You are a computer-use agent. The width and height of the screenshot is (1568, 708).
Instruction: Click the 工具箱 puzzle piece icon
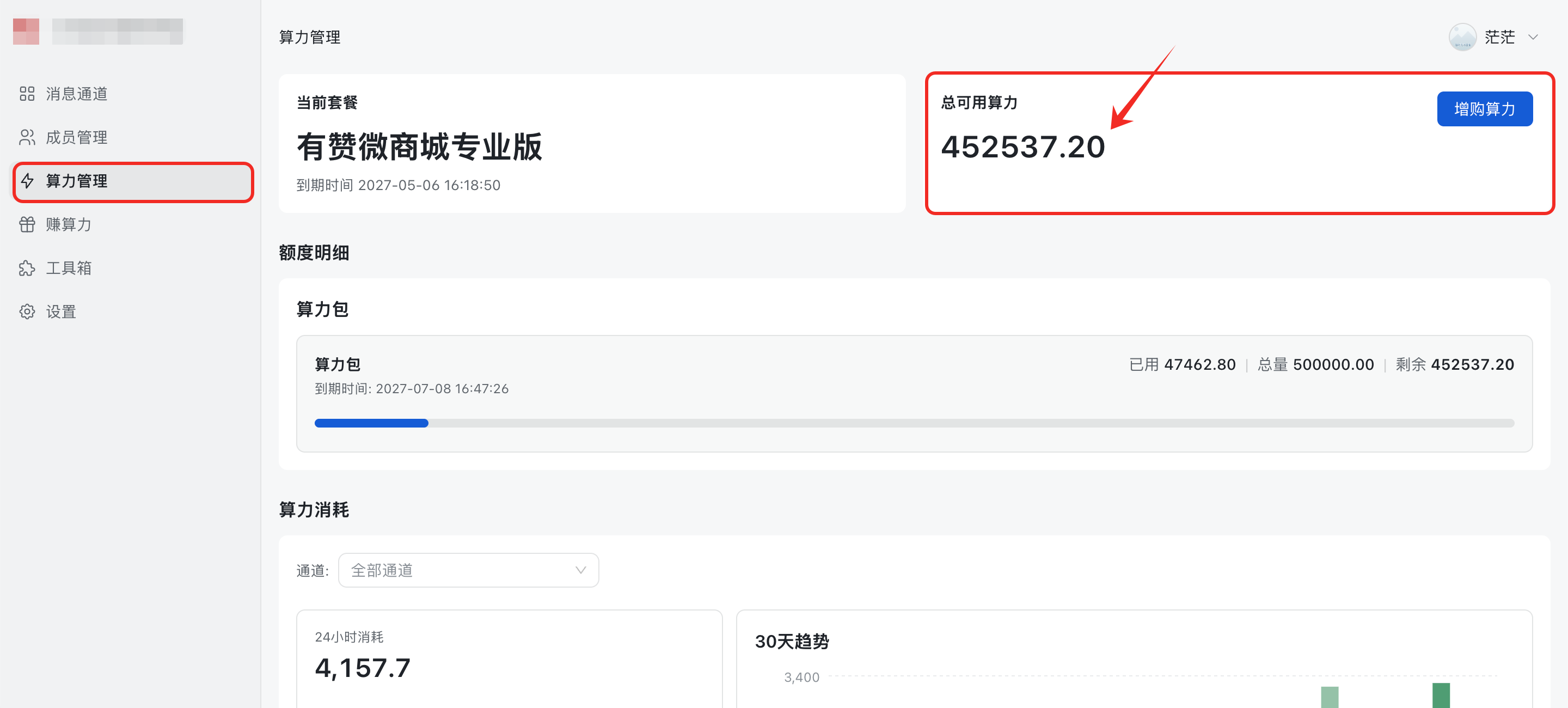pyautogui.click(x=27, y=268)
